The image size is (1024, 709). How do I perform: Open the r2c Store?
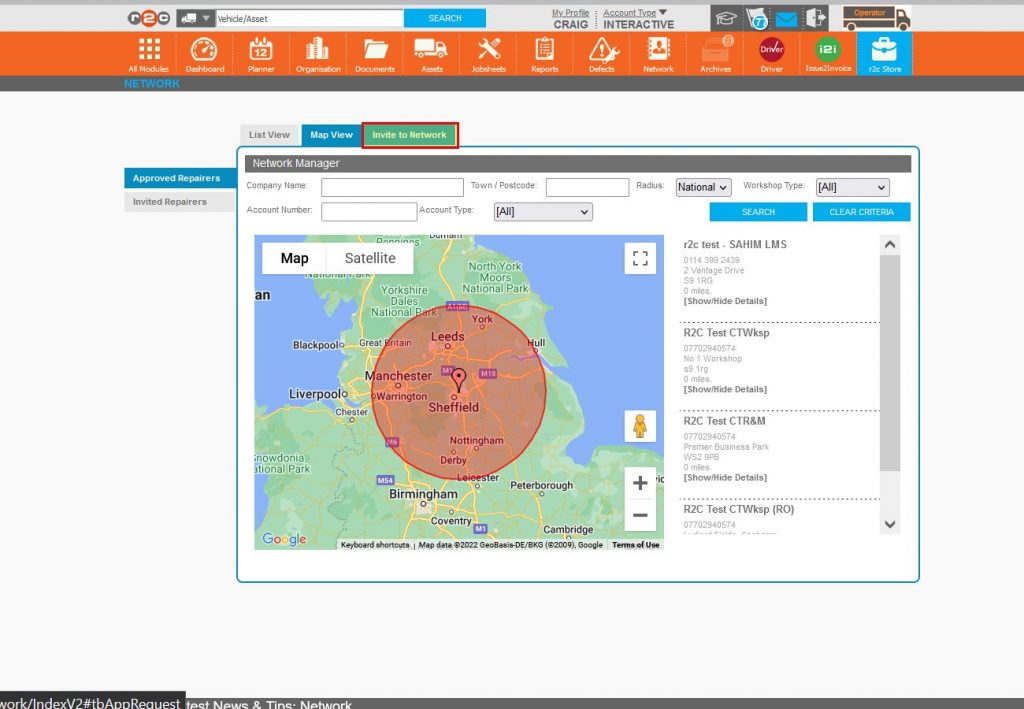coord(882,54)
